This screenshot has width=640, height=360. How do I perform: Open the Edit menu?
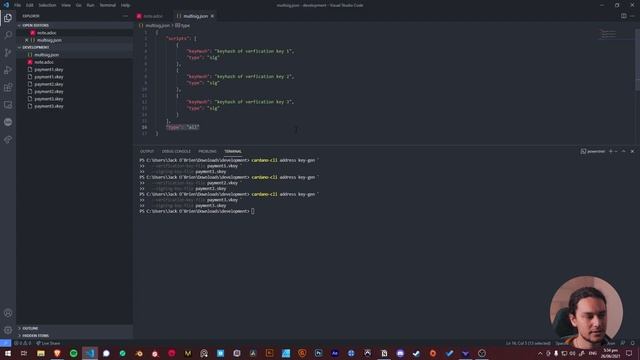pyautogui.click(x=29, y=5)
